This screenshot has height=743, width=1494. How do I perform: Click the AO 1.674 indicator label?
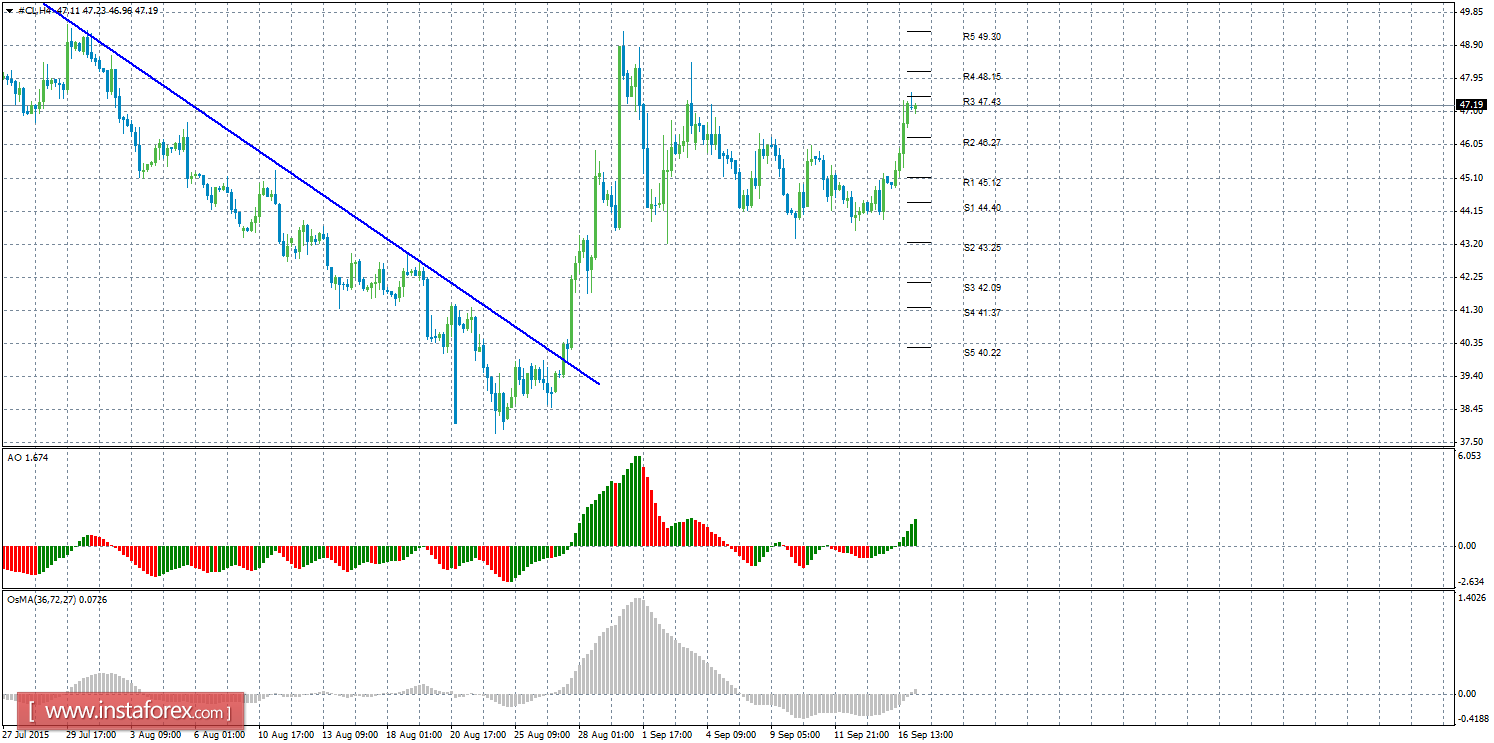click(28, 457)
